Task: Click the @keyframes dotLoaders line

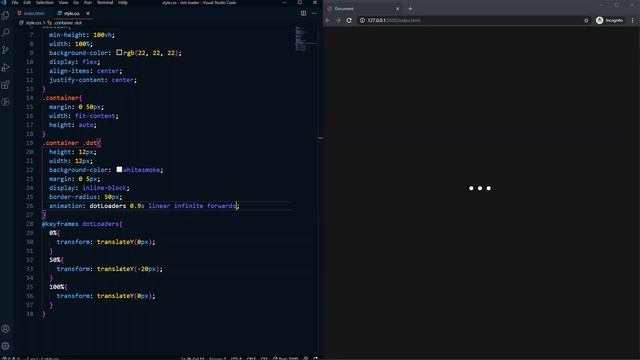Action: (x=82, y=224)
